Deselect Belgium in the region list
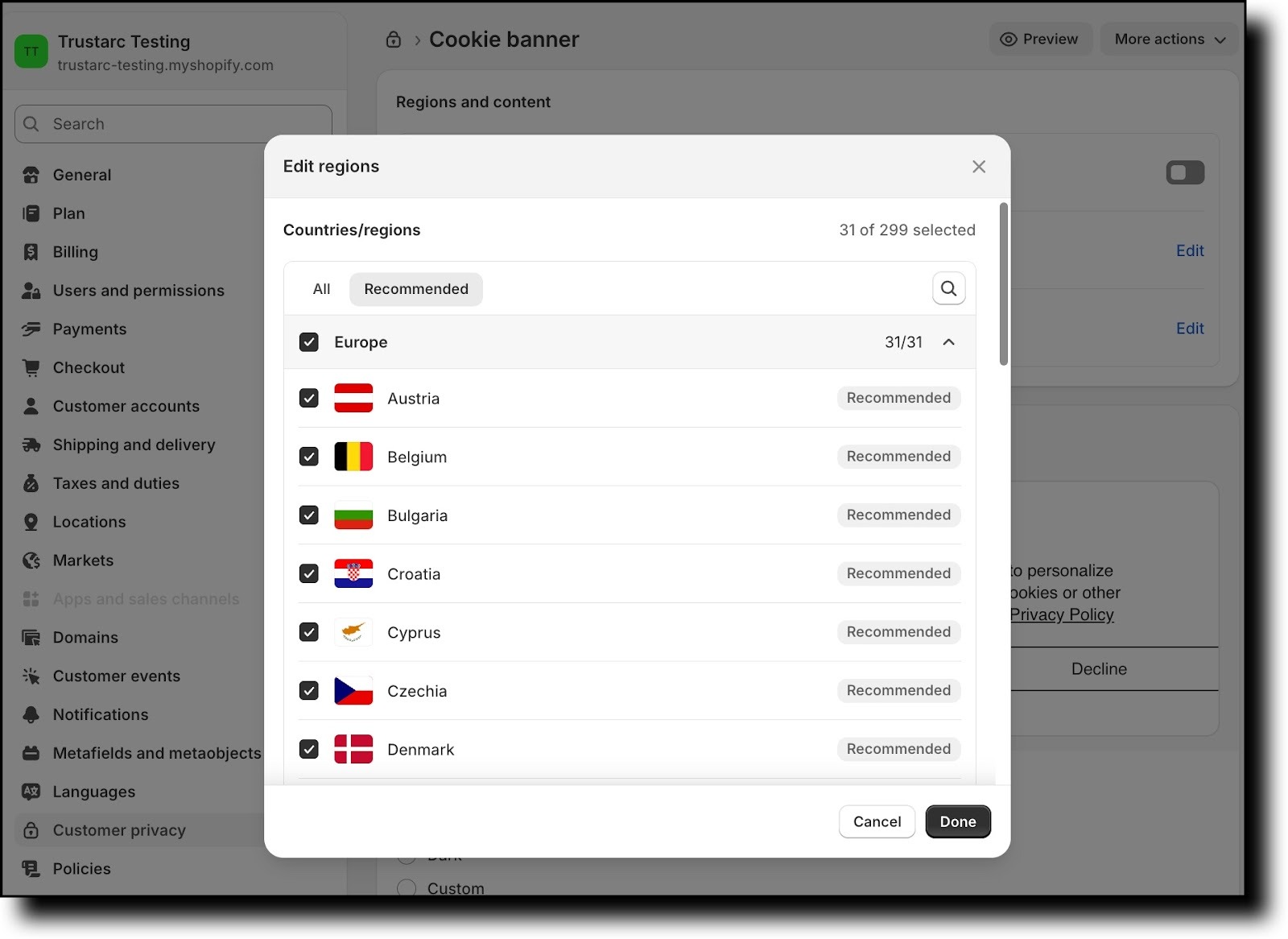Viewport: 1288px width, 939px height. point(309,457)
